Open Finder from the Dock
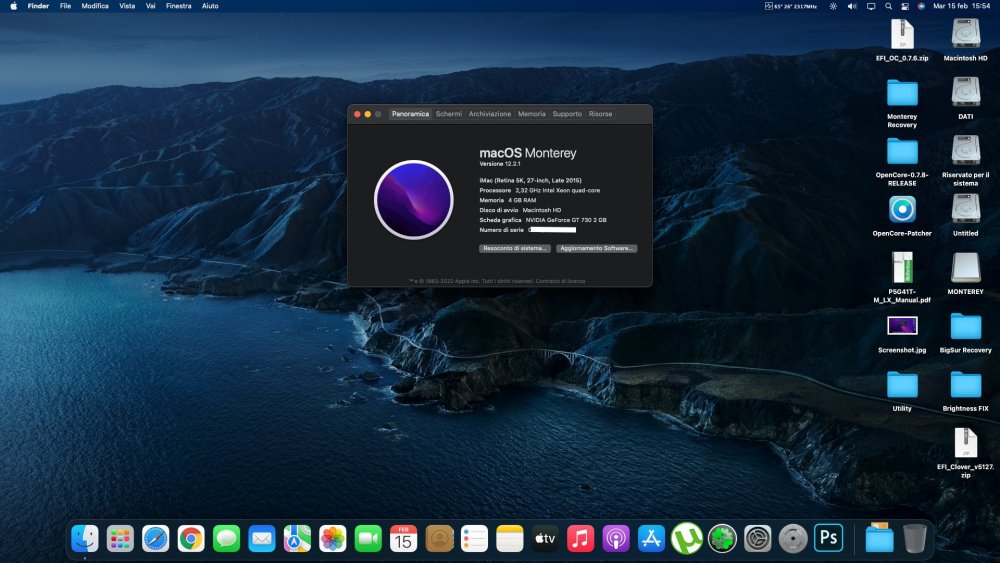1000x563 pixels. tap(85, 539)
